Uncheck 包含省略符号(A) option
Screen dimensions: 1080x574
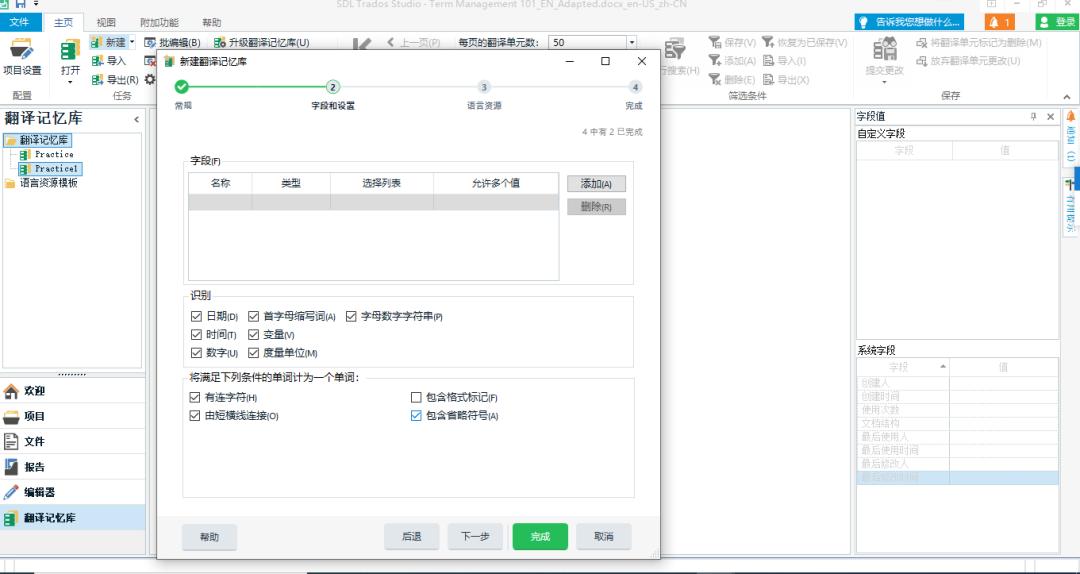[415, 416]
